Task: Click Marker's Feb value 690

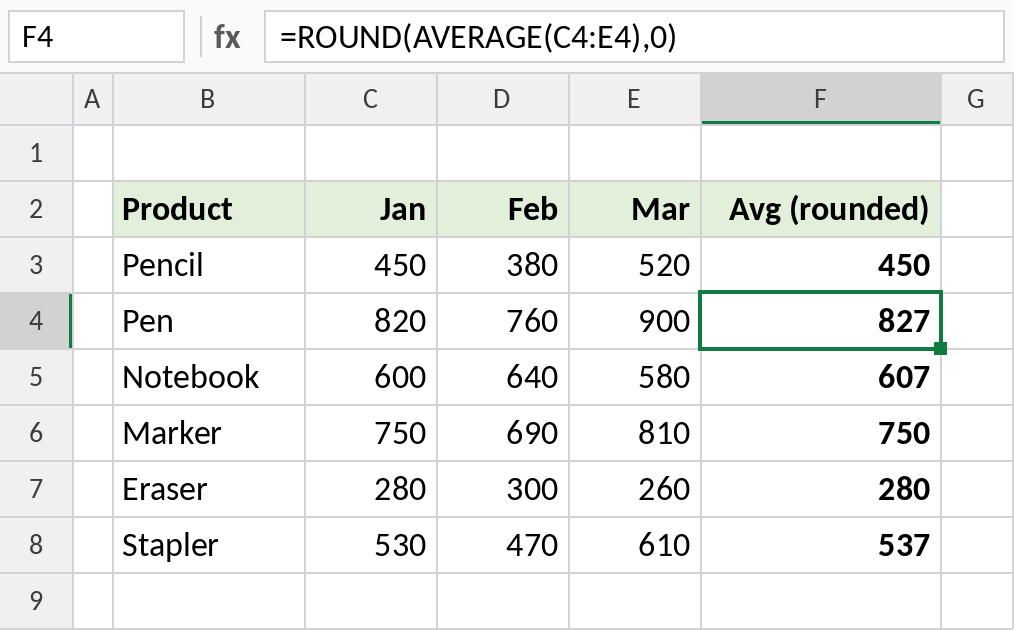Action: point(502,433)
